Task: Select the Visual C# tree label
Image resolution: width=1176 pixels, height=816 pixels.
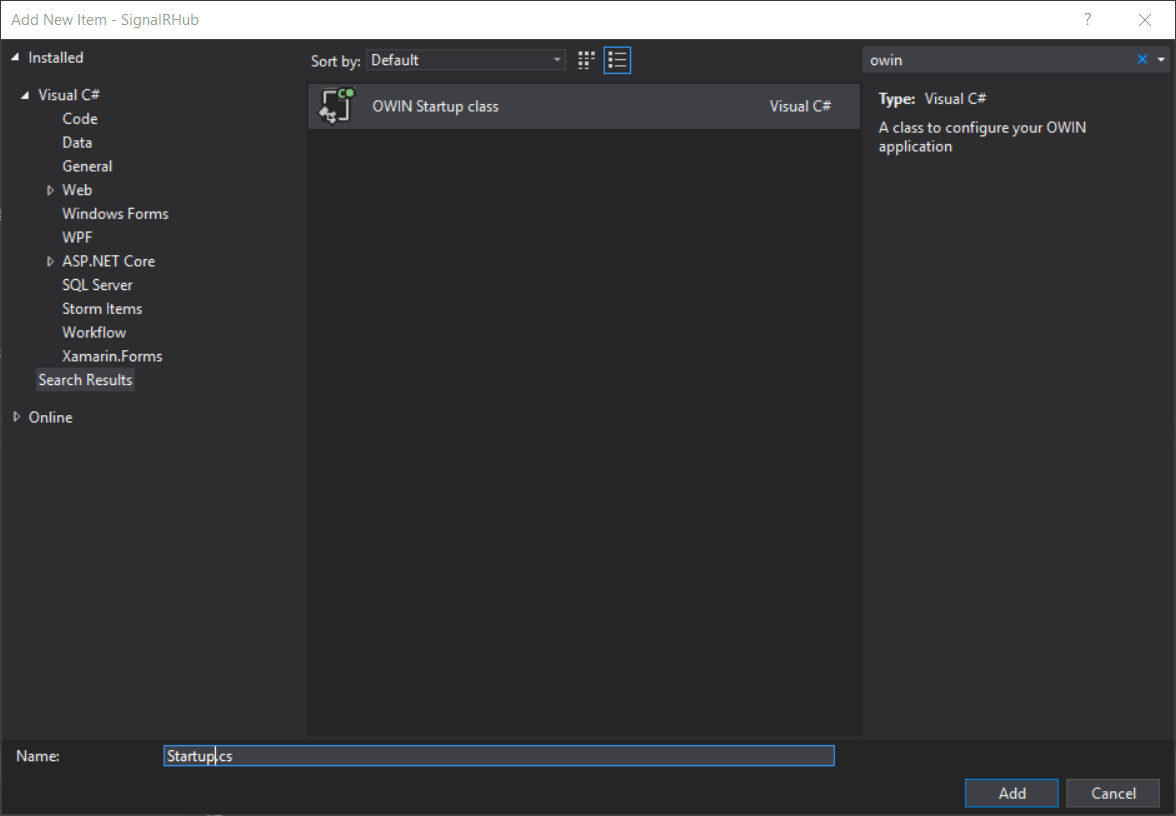Action: pyautogui.click(x=69, y=95)
